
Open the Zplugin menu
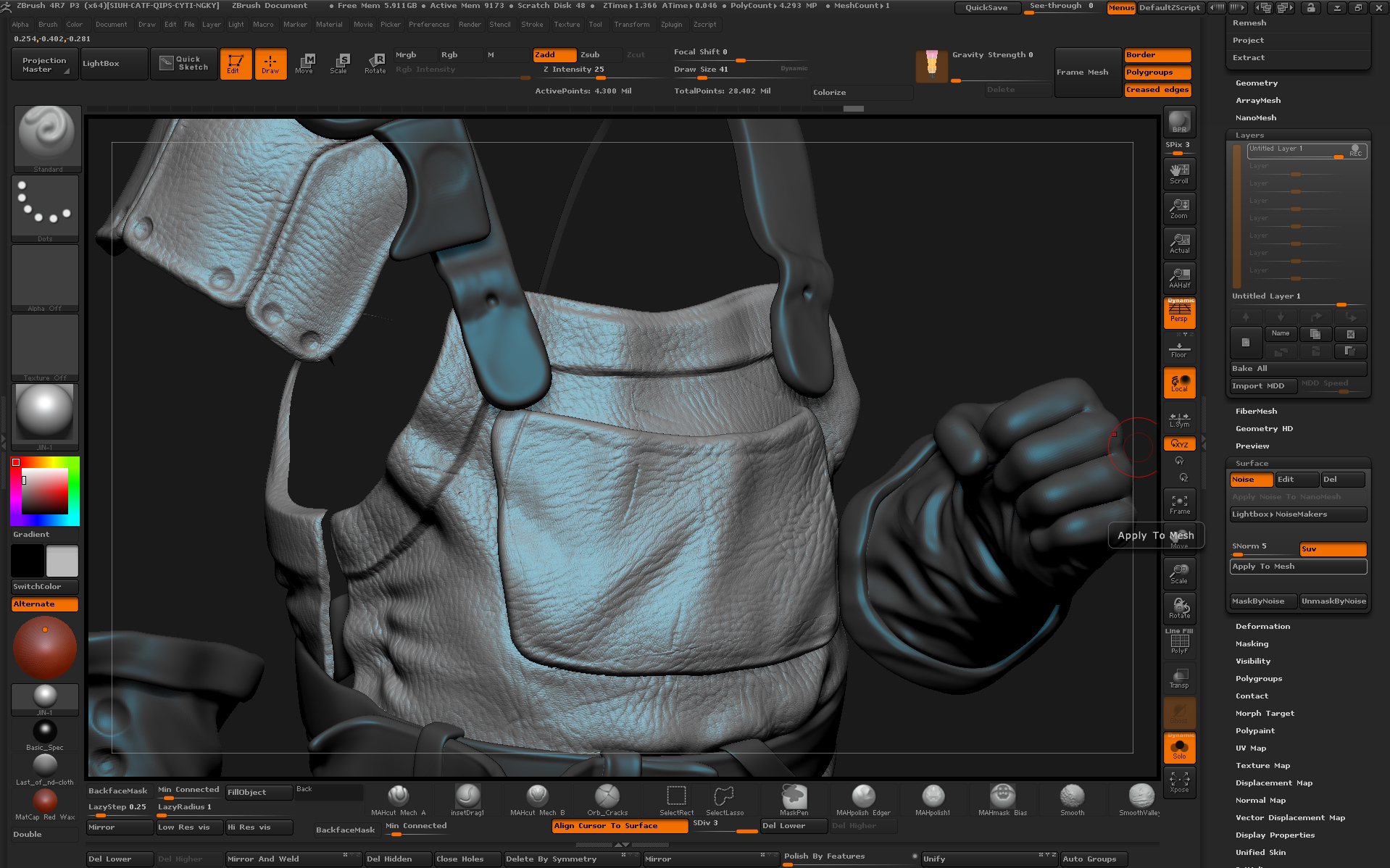click(x=671, y=25)
